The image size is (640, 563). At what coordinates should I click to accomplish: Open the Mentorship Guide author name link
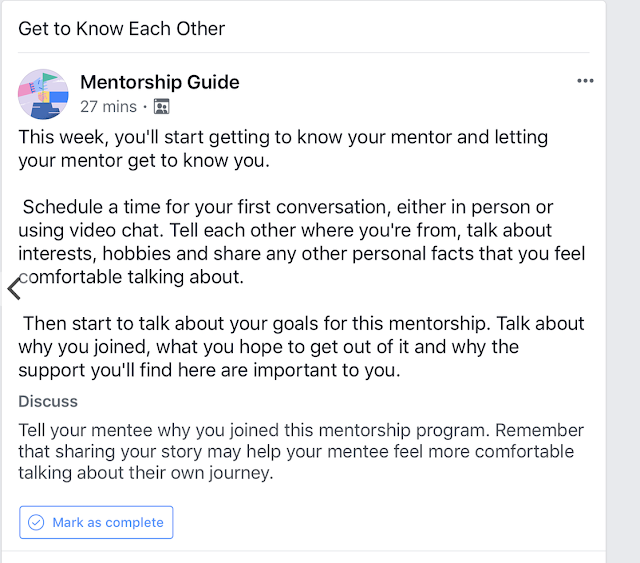pyautogui.click(x=159, y=82)
